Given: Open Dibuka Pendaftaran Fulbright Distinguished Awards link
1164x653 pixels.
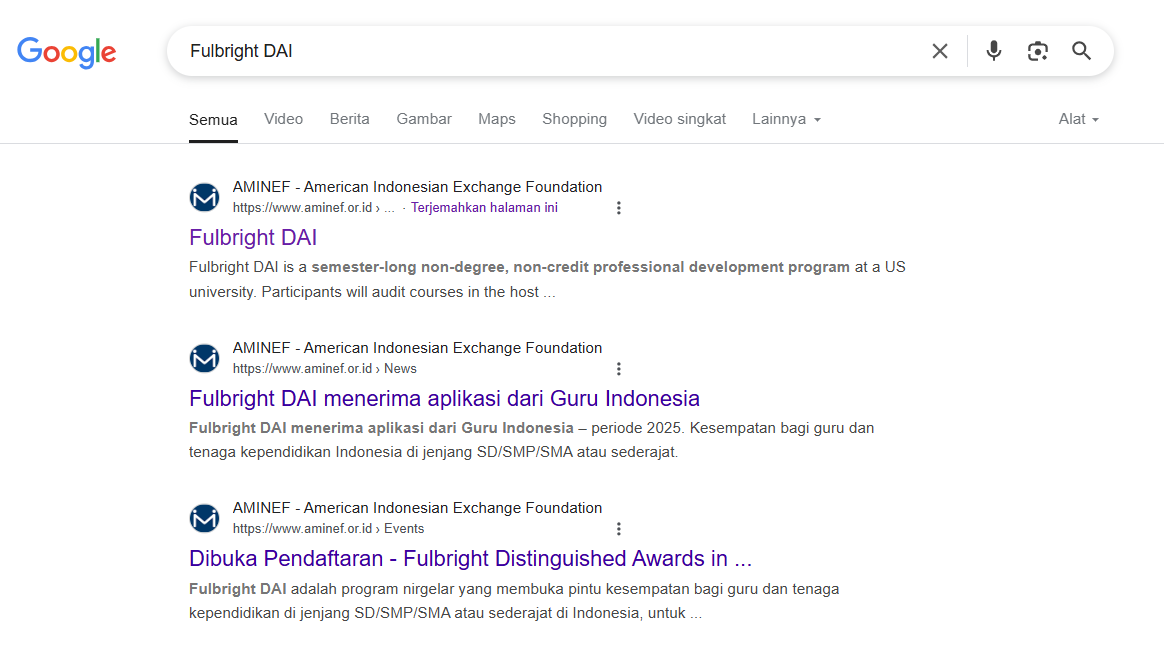Looking at the screenshot, I should [x=470, y=559].
